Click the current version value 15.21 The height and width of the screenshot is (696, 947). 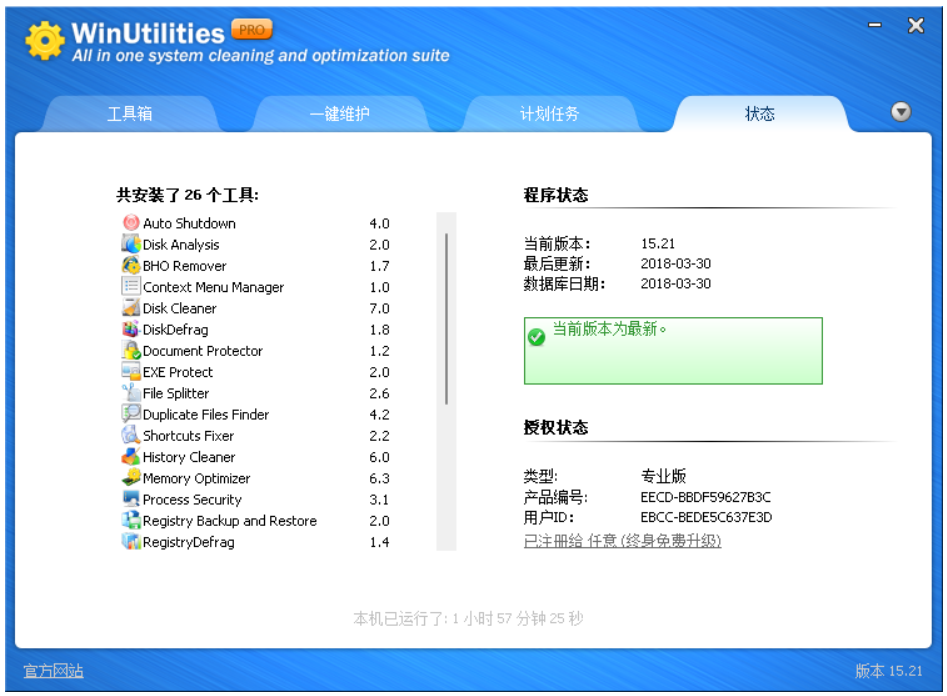pos(658,243)
